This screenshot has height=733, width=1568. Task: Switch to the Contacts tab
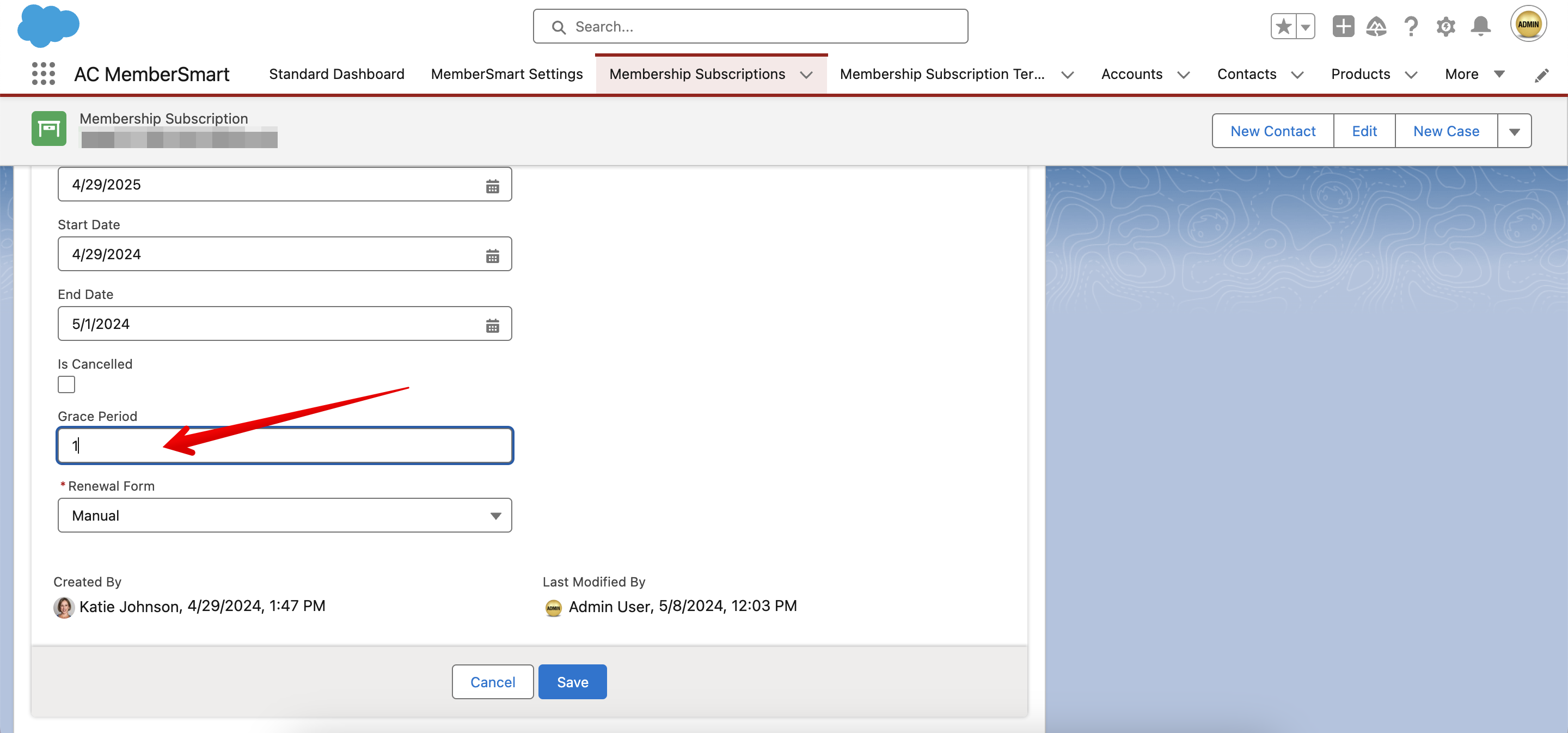[x=1246, y=74]
